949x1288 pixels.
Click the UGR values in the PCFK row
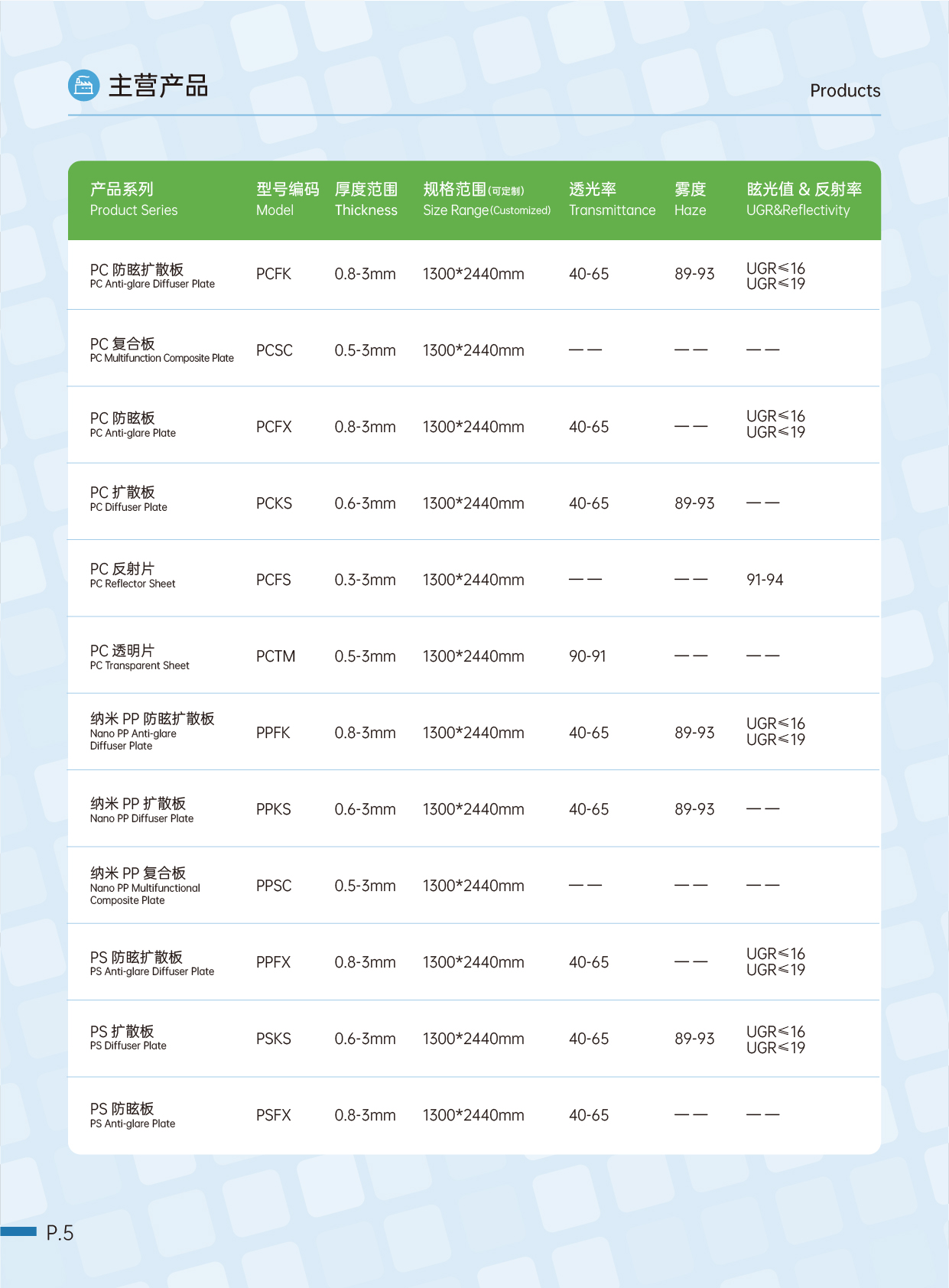(x=775, y=276)
